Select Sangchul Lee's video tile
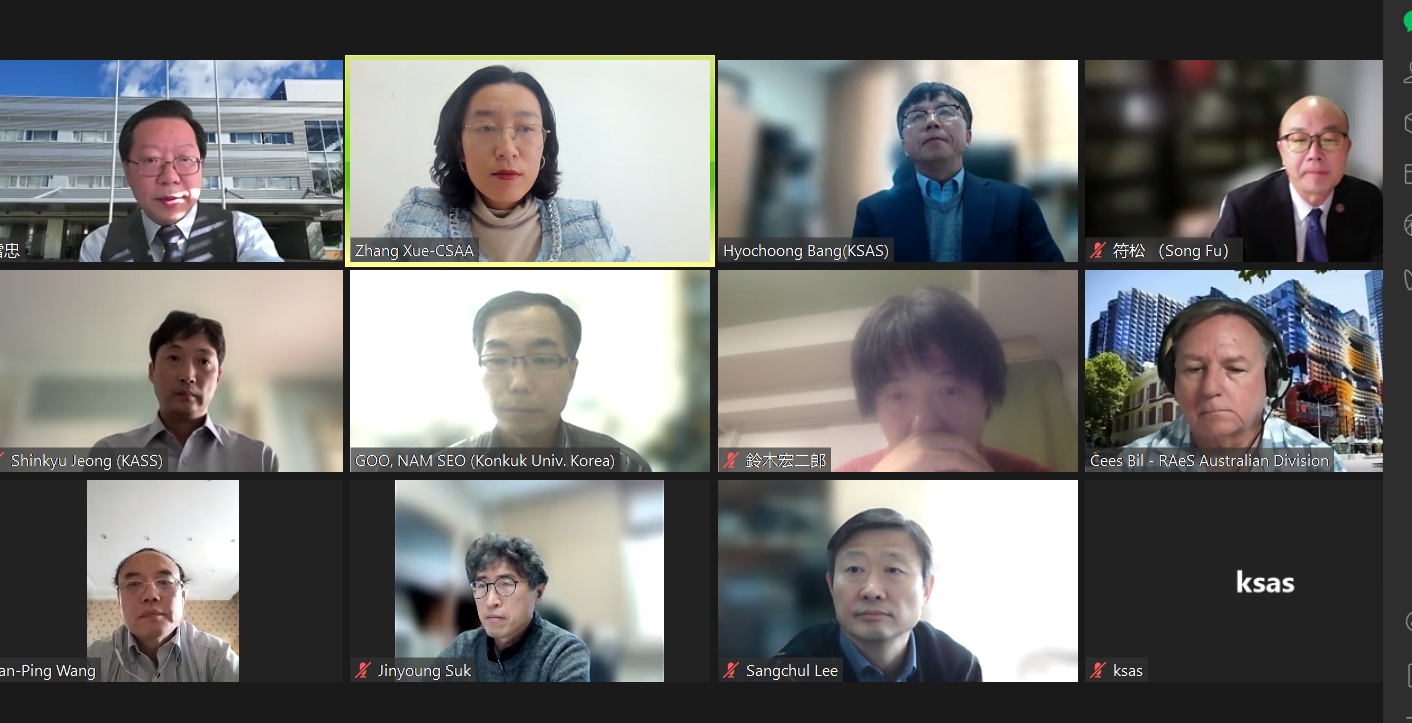This screenshot has height=723, width=1412. pos(898,581)
